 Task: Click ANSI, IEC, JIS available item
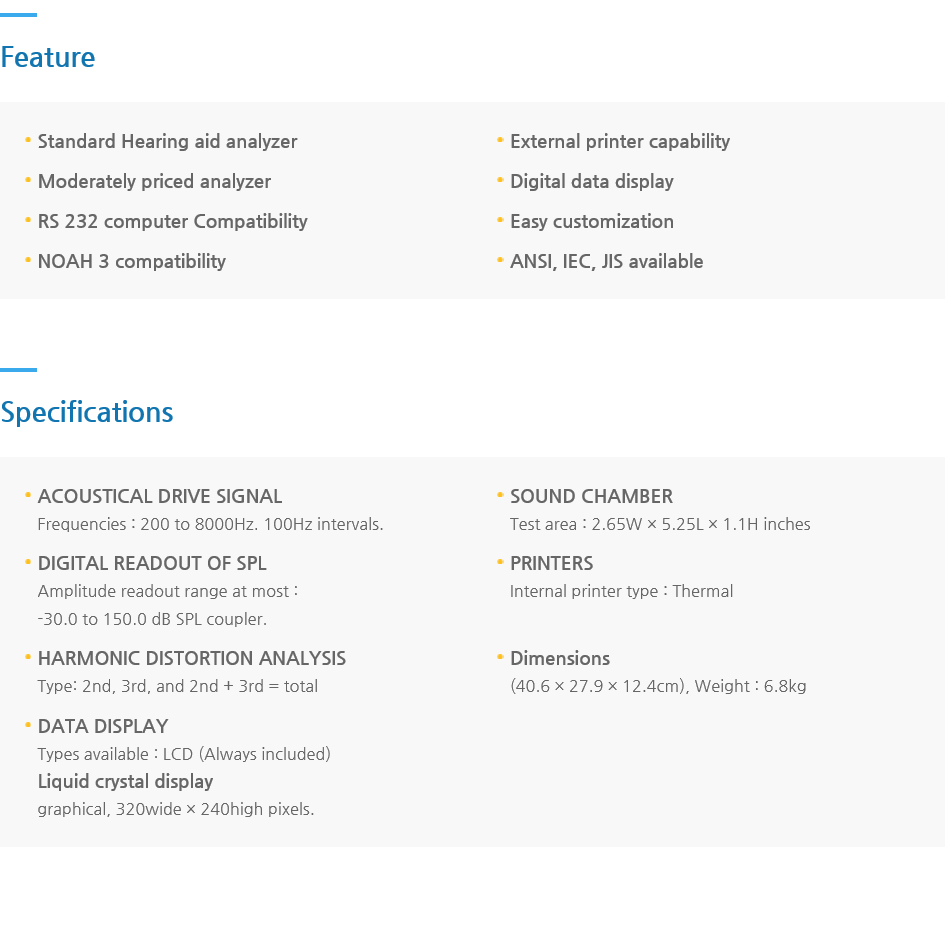click(606, 261)
